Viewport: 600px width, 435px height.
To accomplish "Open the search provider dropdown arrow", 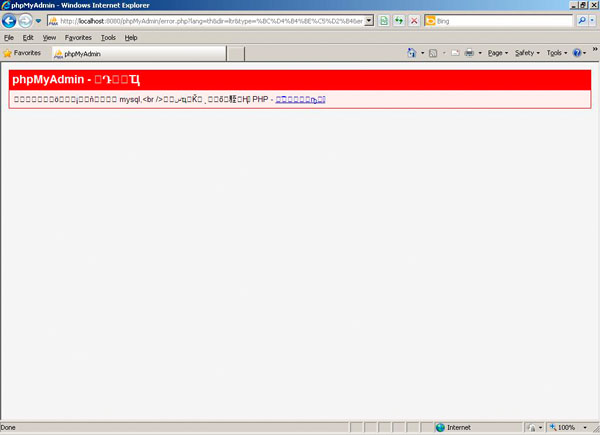I will click(592, 21).
